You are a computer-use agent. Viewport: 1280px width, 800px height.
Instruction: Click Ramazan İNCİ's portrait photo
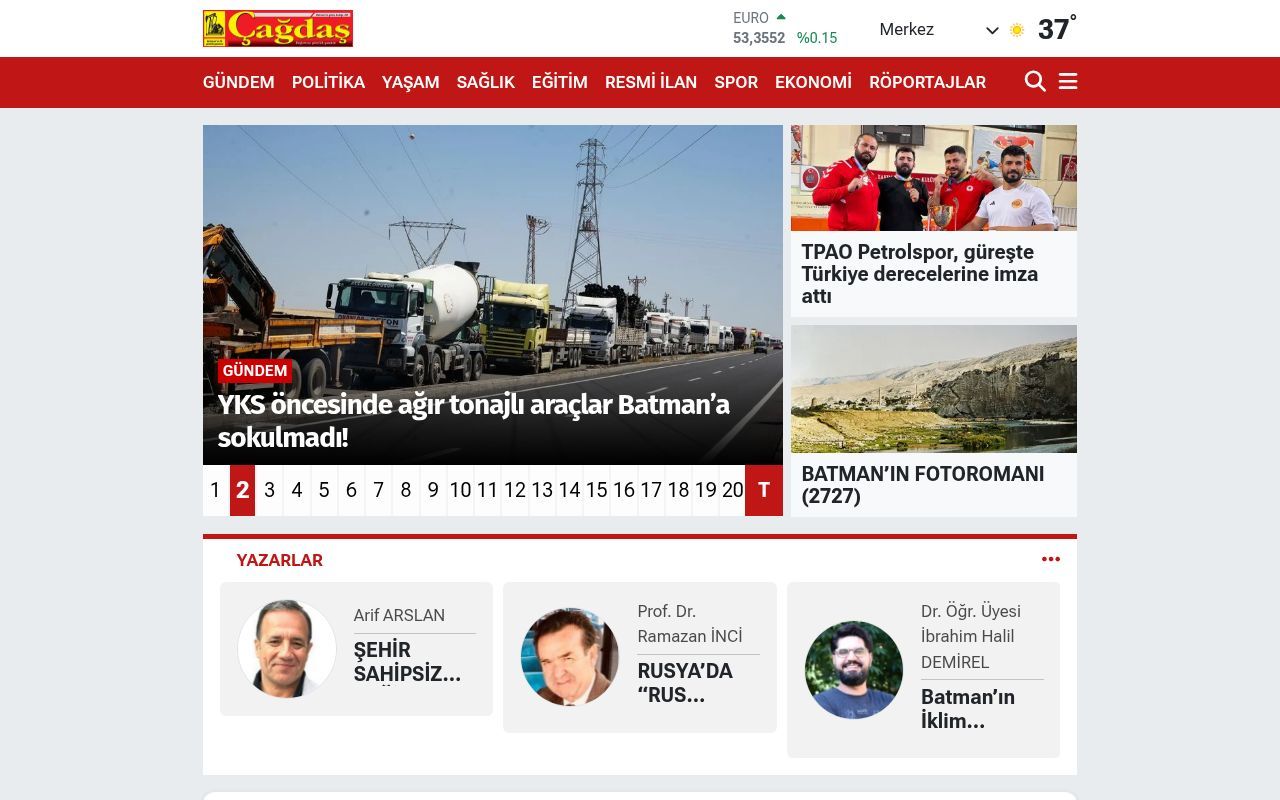(570, 657)
